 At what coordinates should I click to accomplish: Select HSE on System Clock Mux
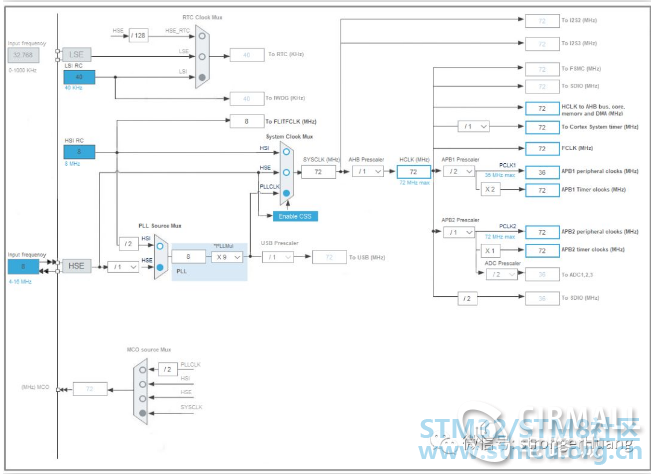[286, 172]
